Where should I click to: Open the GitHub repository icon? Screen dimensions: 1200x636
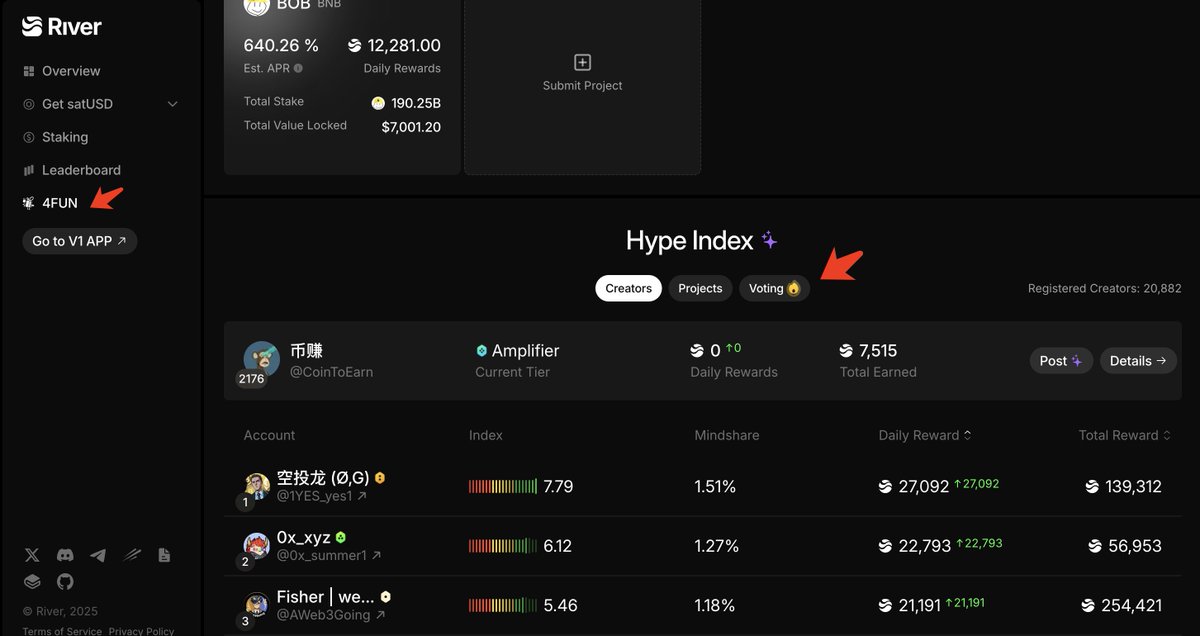65,581
